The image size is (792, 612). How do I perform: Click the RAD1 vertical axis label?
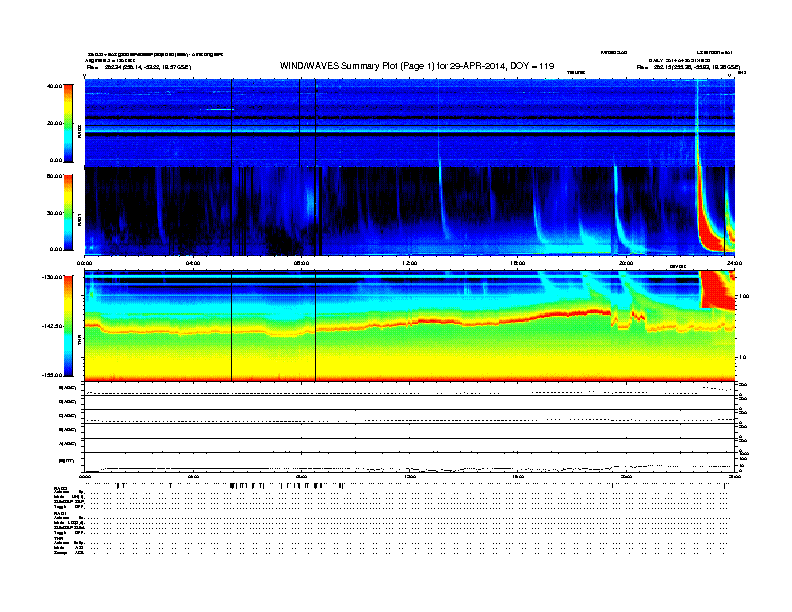[79, 220]
